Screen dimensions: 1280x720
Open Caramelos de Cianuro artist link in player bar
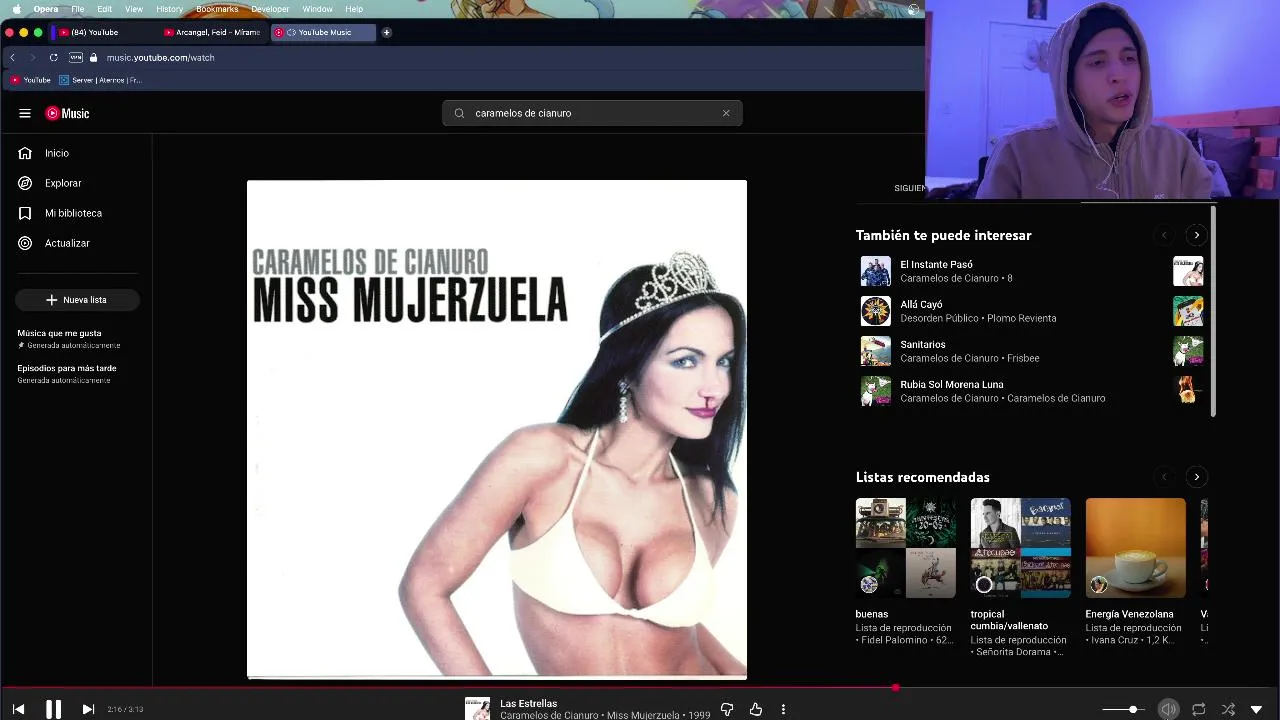[550, 715]
